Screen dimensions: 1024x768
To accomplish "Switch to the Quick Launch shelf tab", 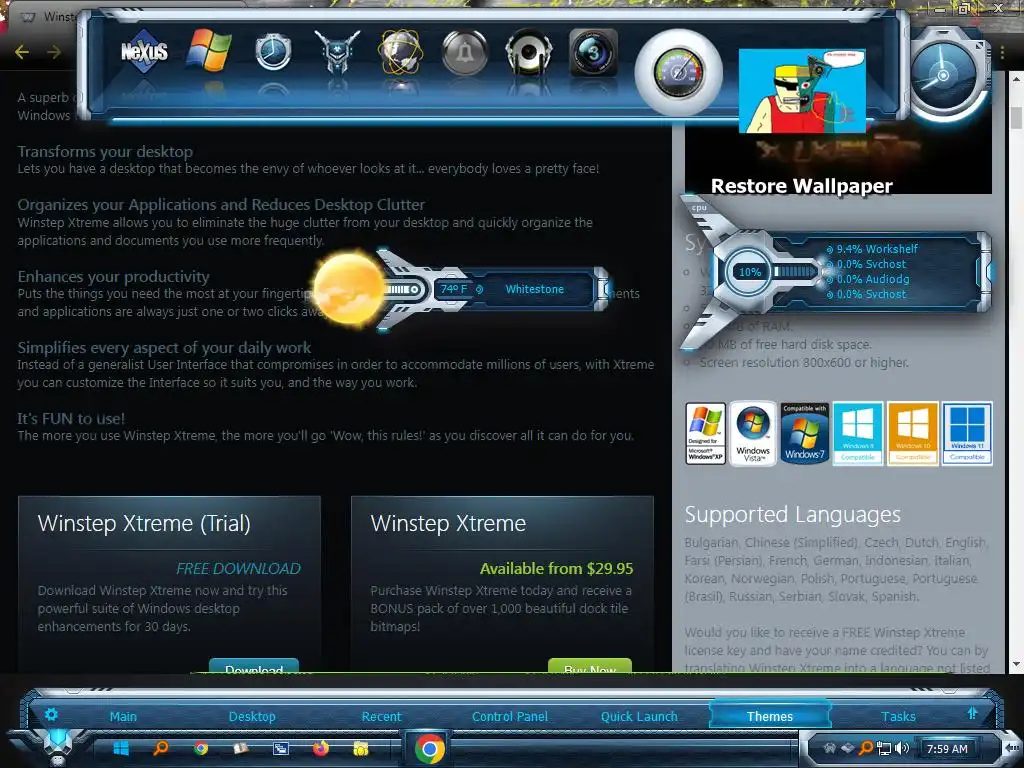I will 639,716.
